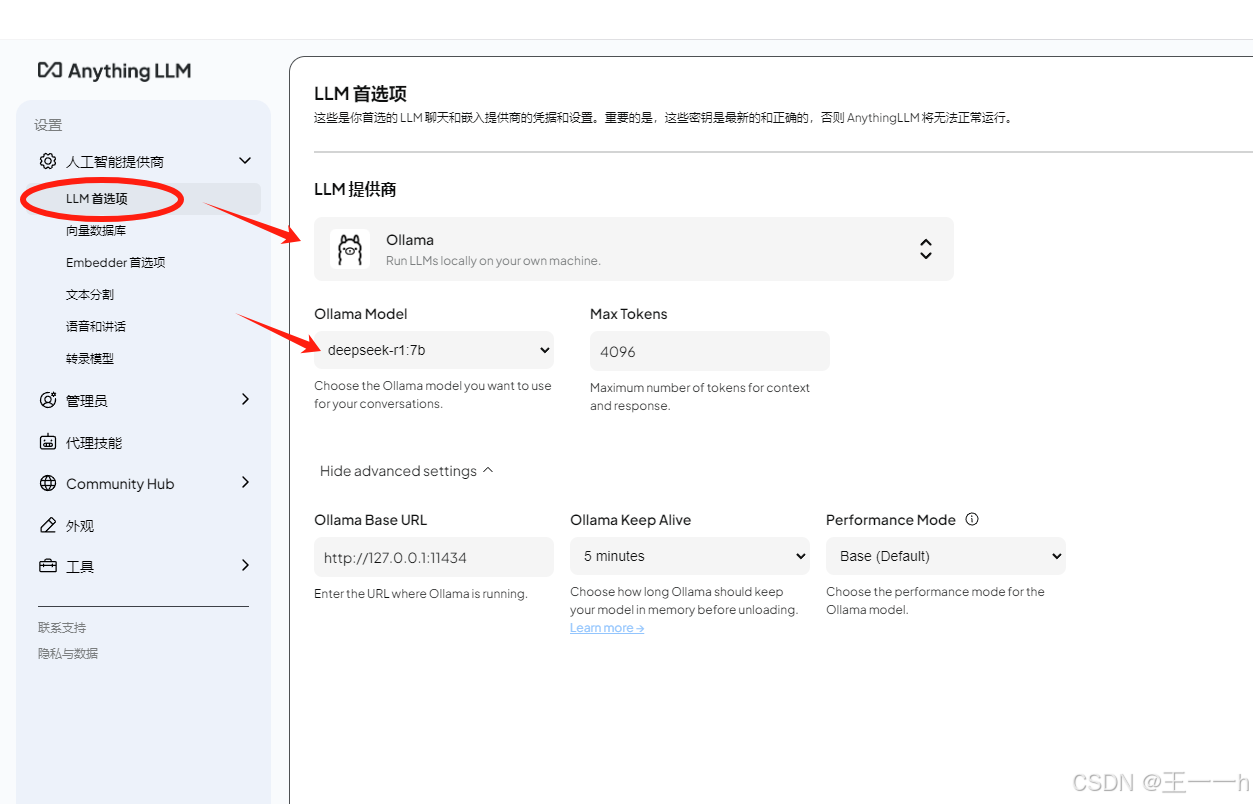Click the Performance Mode info icon
The height and width of the screenshot is (804, 1253).
coord(972,519)
